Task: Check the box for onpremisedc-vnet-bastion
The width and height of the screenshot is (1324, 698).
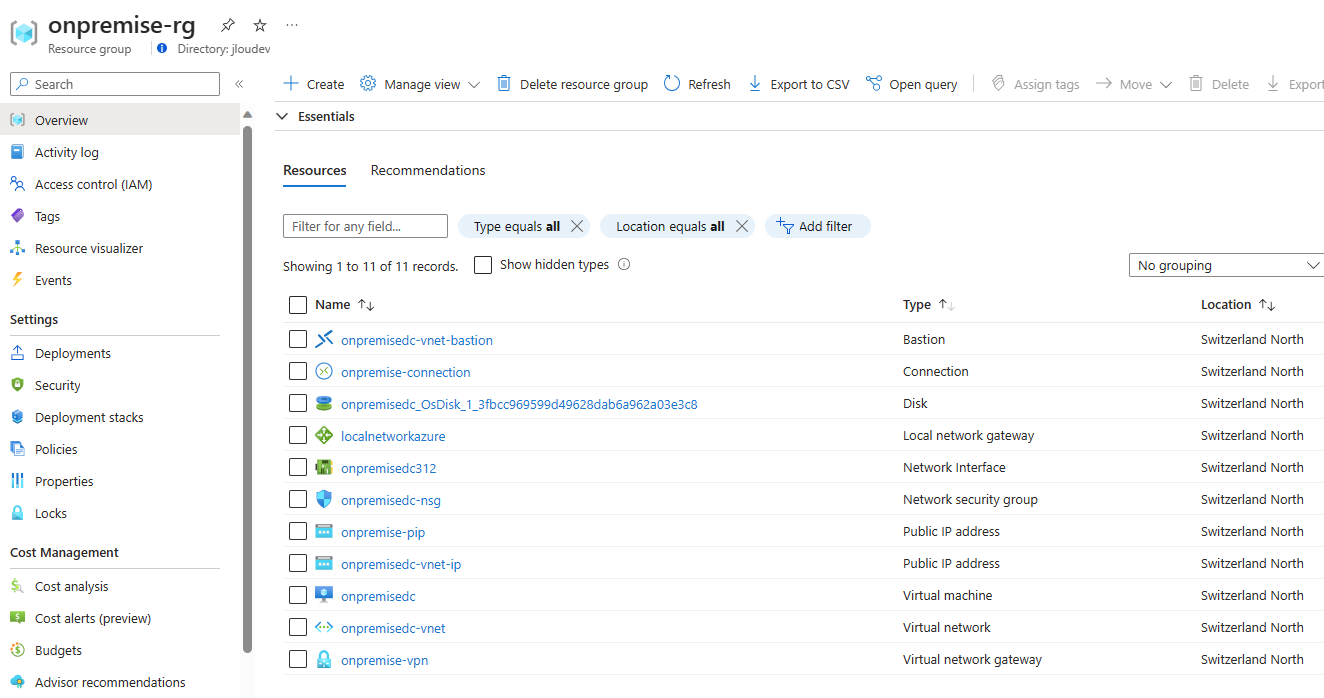Action: (298, 340)
